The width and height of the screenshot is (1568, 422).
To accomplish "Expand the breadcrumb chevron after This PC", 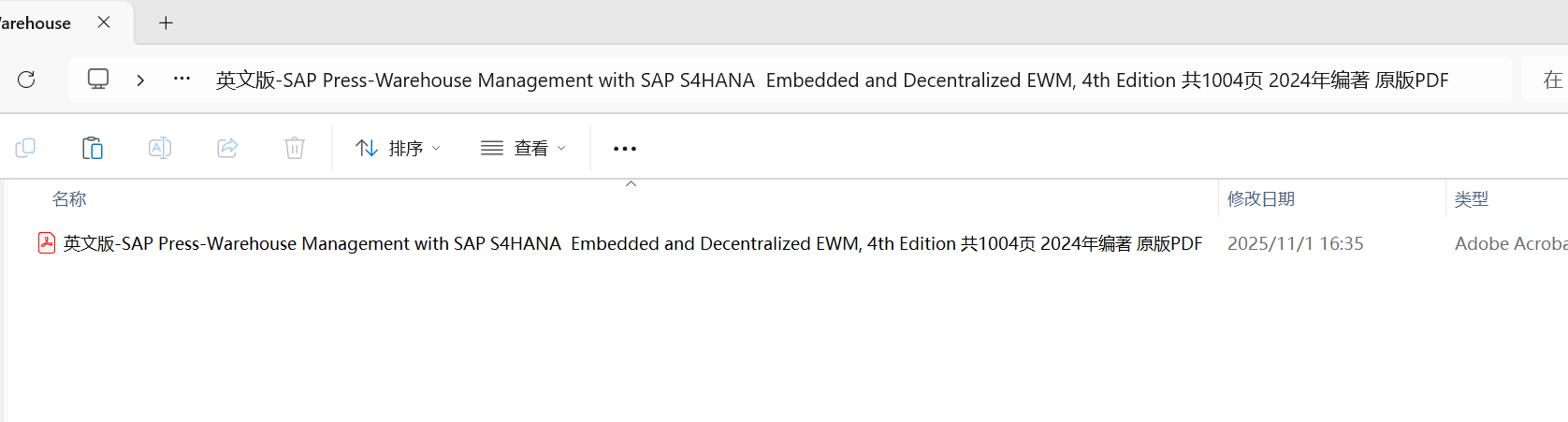I will [x=140, y=80].
